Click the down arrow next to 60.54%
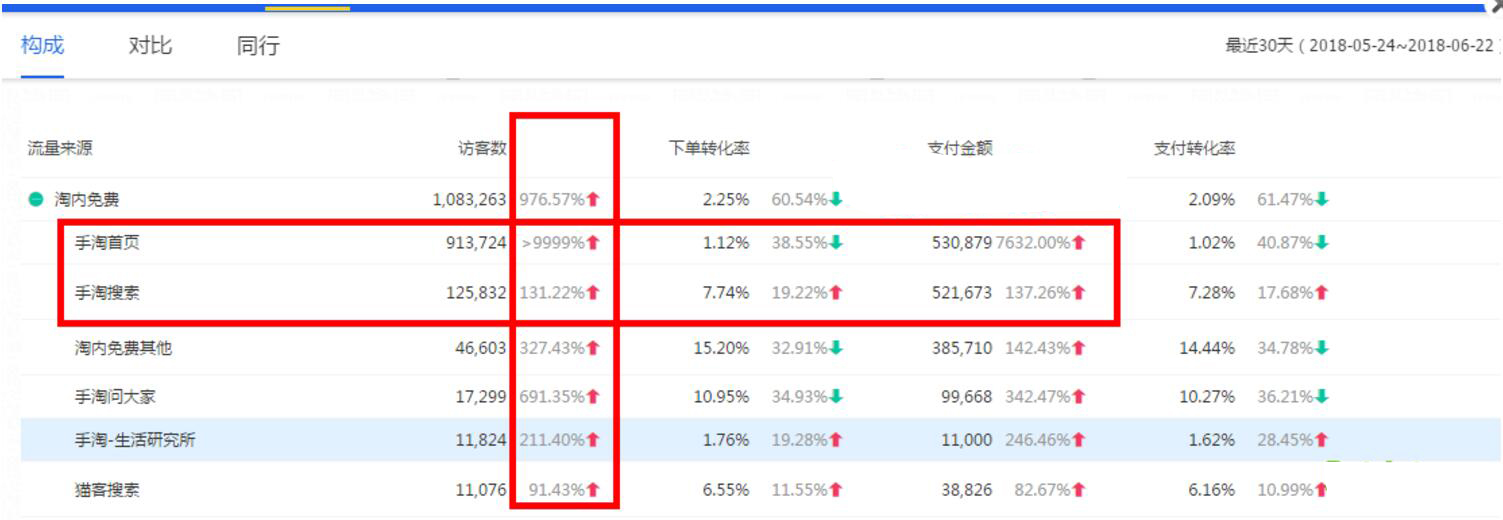The height and width of the screenshot is (520, 1503). tap(836, 200)
